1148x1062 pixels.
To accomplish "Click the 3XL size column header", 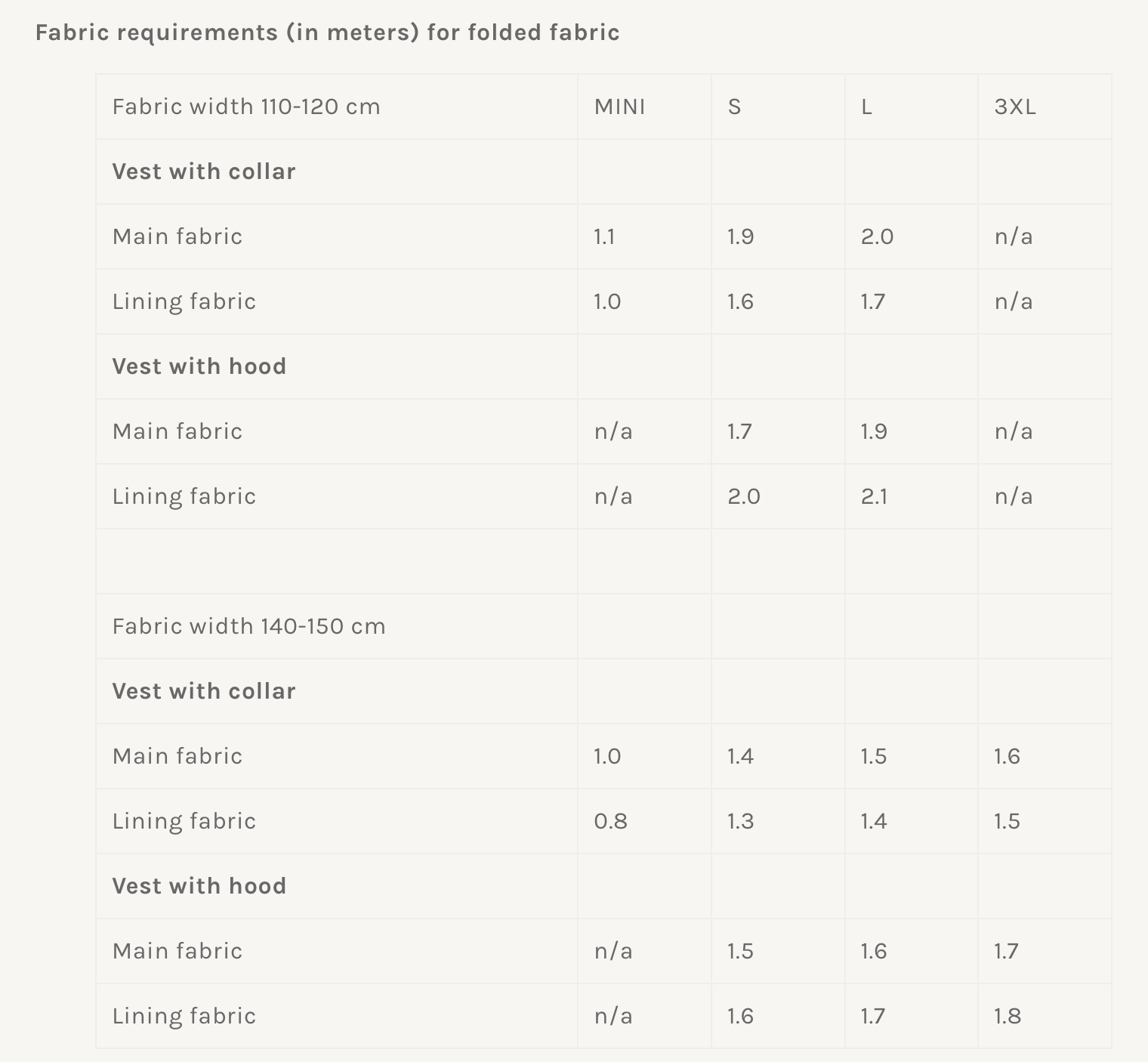I will pyautogui.click(x=1014, y=107).
